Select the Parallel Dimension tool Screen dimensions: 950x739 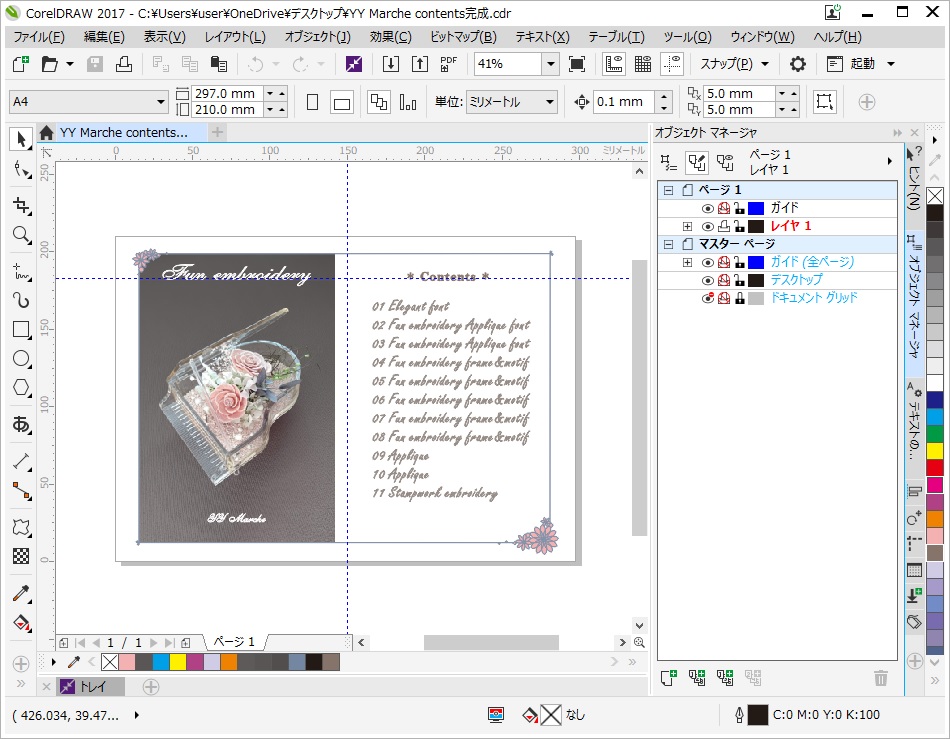pyautogui.click(x=21, y=462)
